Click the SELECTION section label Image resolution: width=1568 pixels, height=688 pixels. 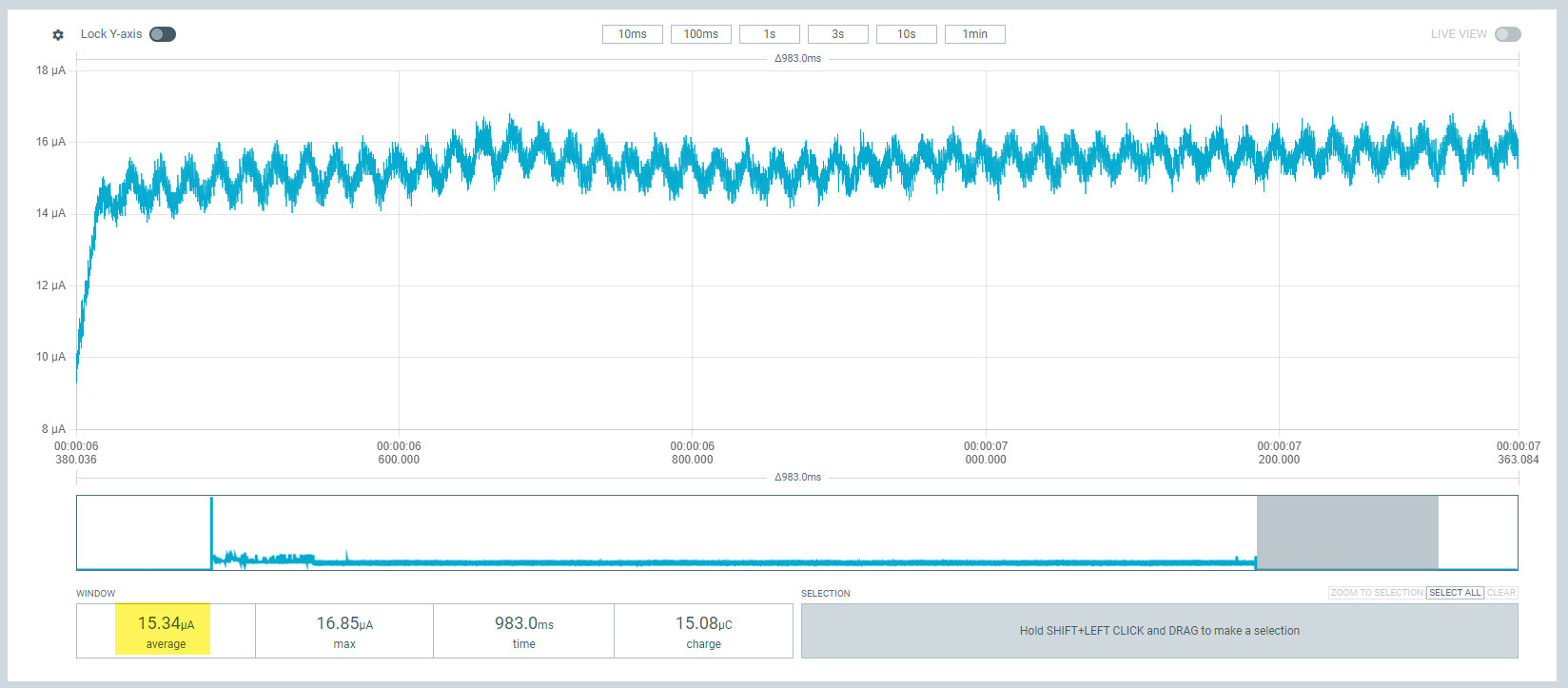[x=826, y=593]
